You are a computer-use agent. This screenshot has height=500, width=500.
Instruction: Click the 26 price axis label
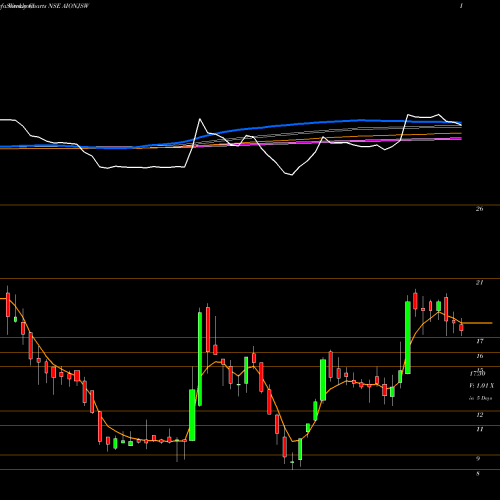(x=479, y=209)
